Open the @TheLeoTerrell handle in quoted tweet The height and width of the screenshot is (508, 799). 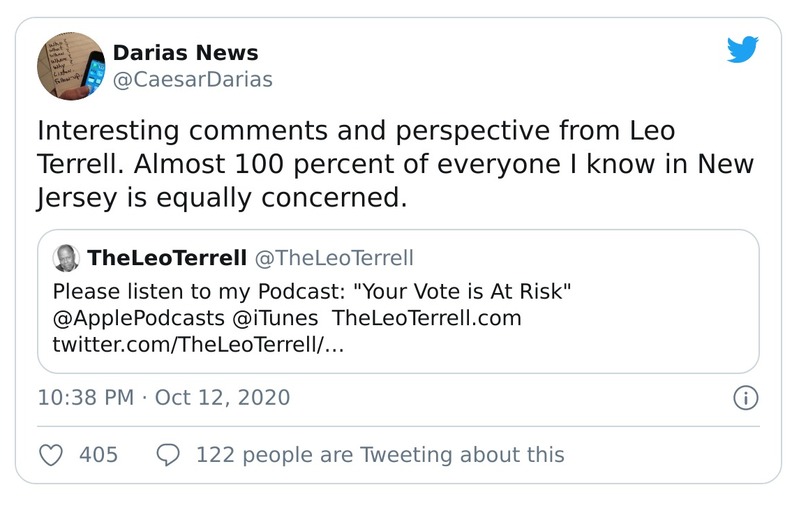click(x=335, y=258)
